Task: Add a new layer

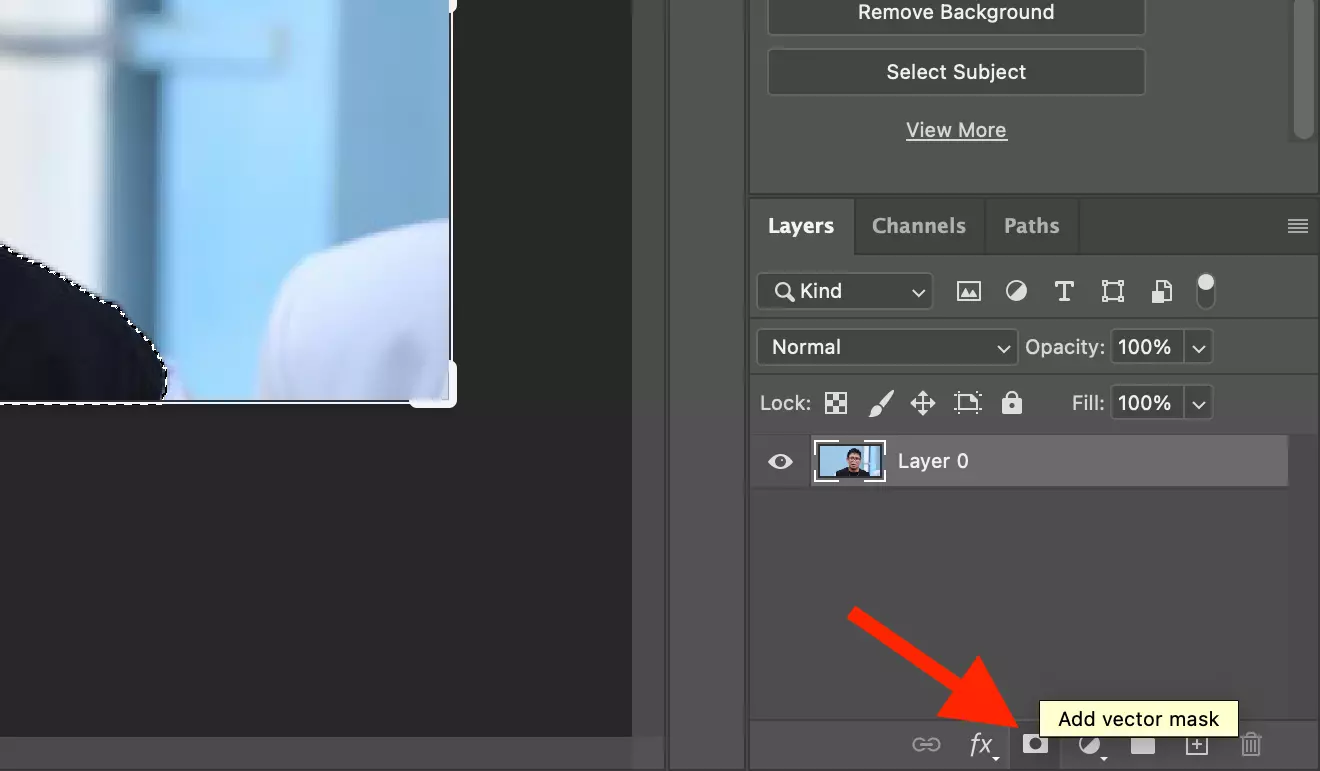Action: [1197, 744]
